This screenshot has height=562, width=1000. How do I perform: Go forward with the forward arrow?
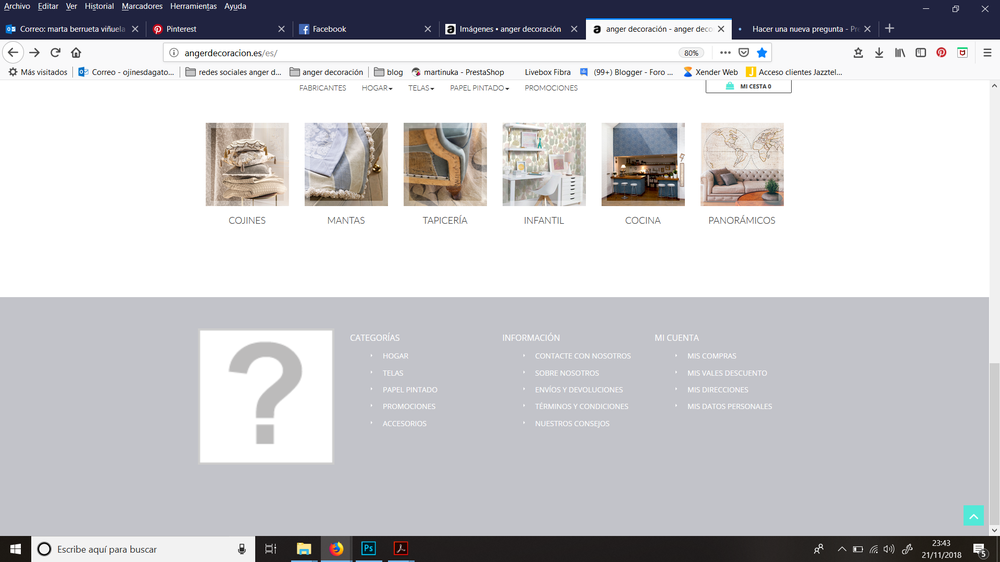[x=34, y=53]
